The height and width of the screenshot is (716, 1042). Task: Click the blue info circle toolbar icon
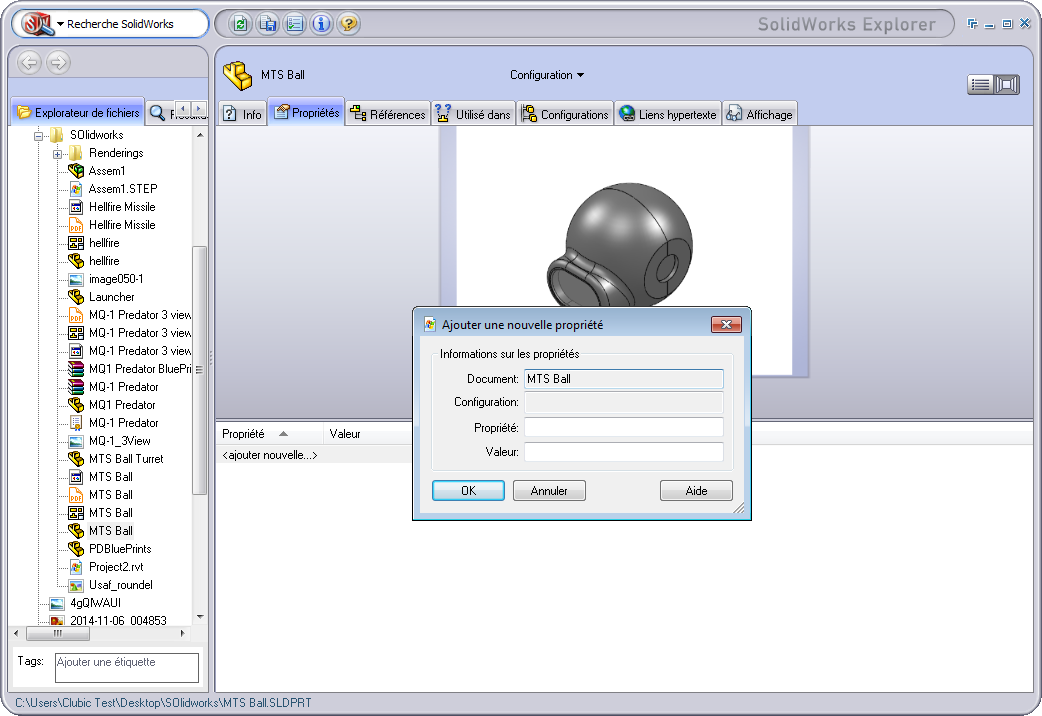click(x=321, y=24)
